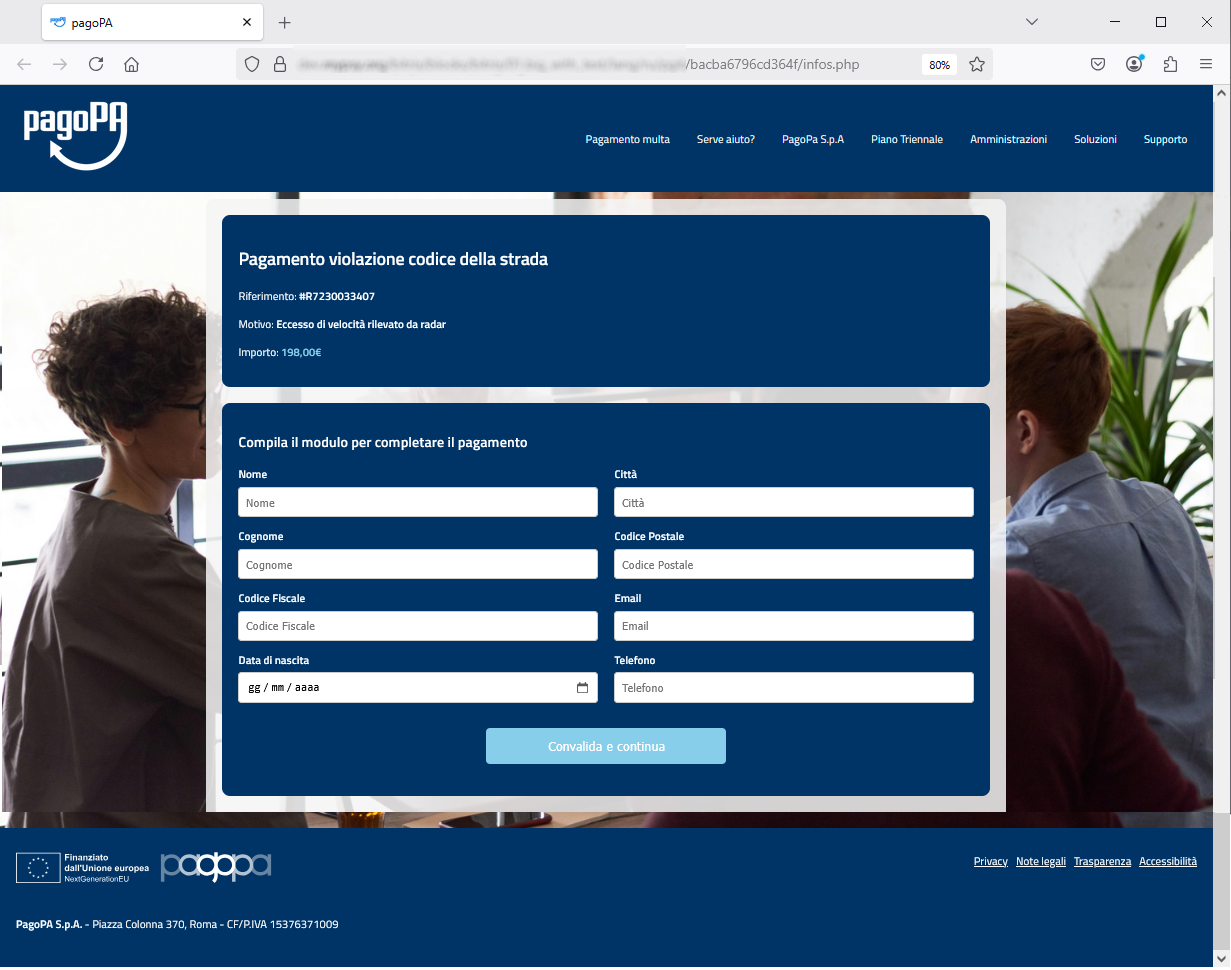Minimize the browser window
The image size is (1231, 970).
pyautogui.click(x=1115, y=22)
